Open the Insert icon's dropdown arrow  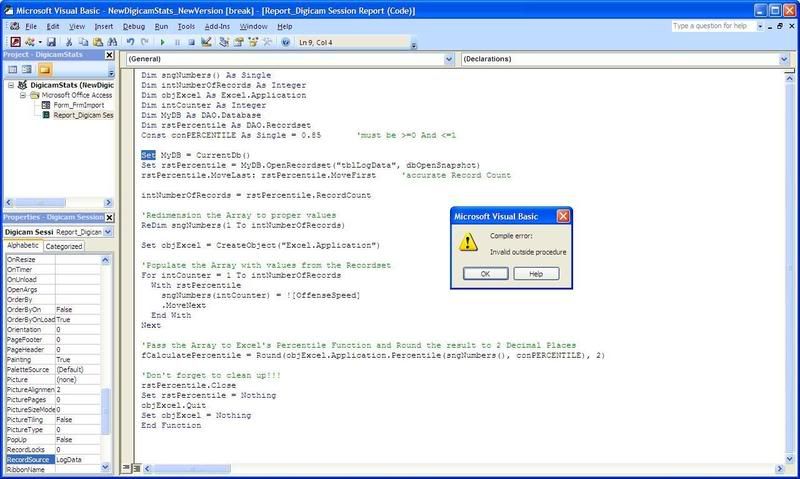point(40,42)
